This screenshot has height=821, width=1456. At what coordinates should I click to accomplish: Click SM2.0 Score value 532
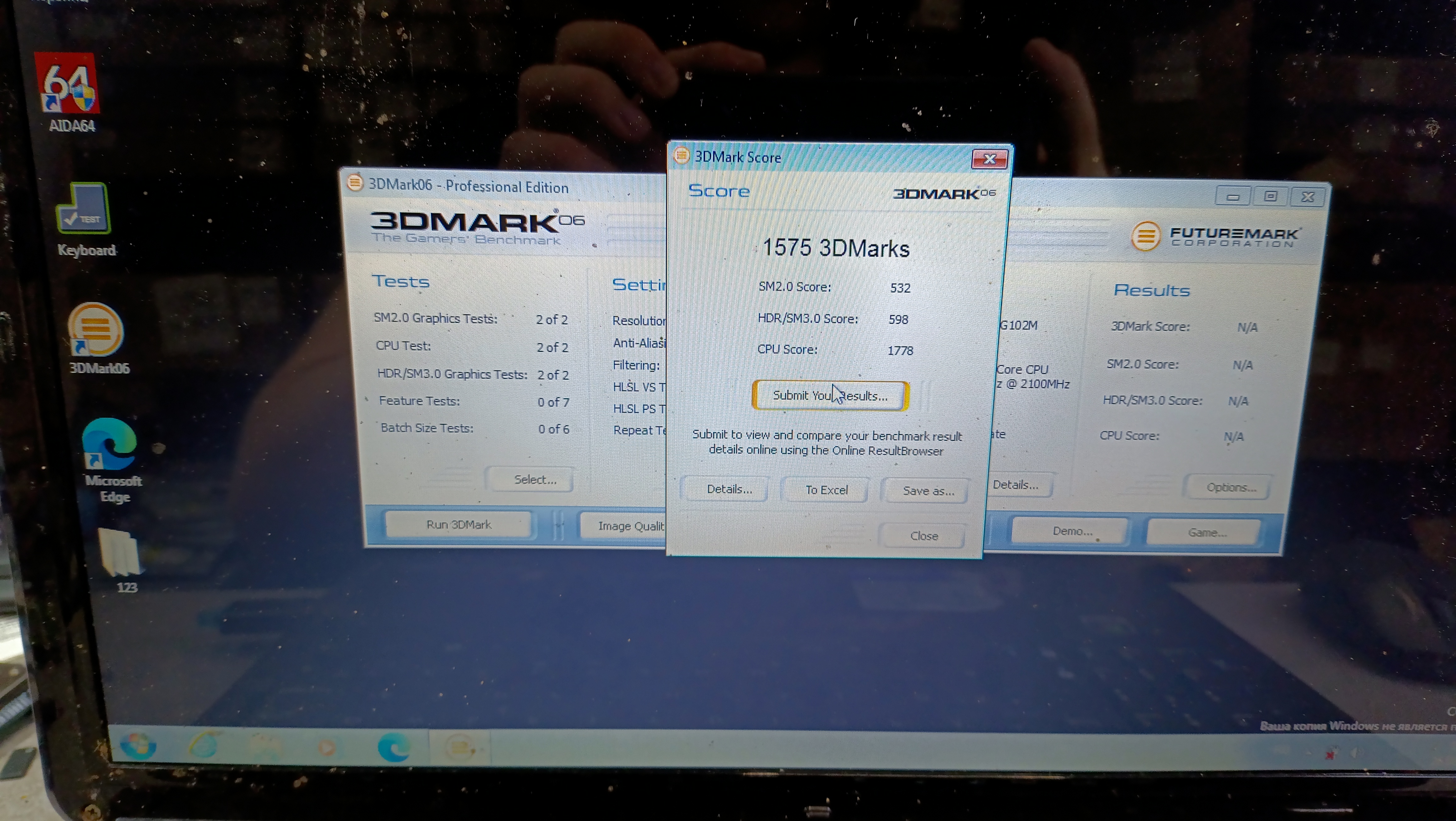pyautogui.click(x=900, y=288)
